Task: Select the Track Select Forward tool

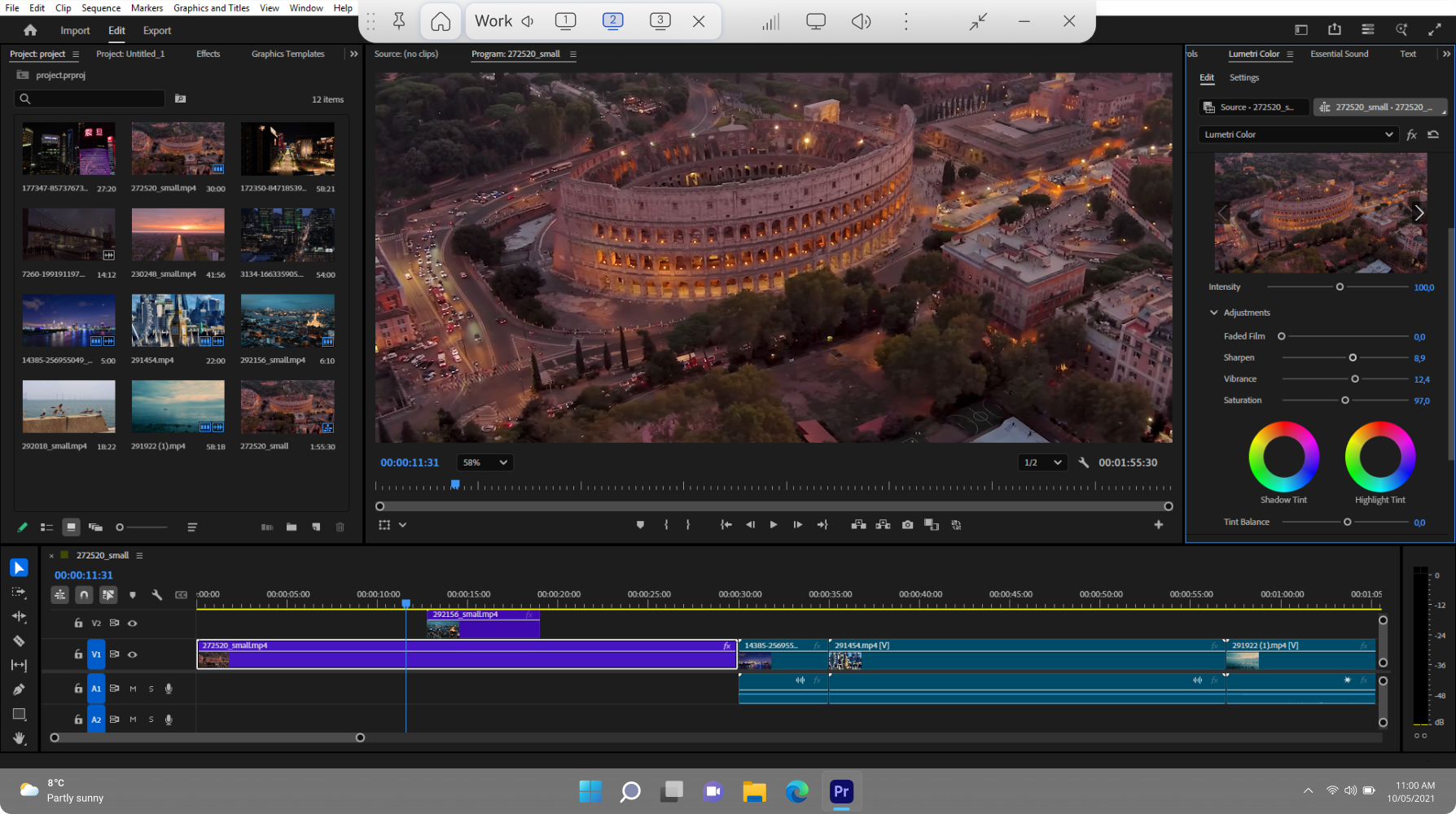Action: coord(19,592)
